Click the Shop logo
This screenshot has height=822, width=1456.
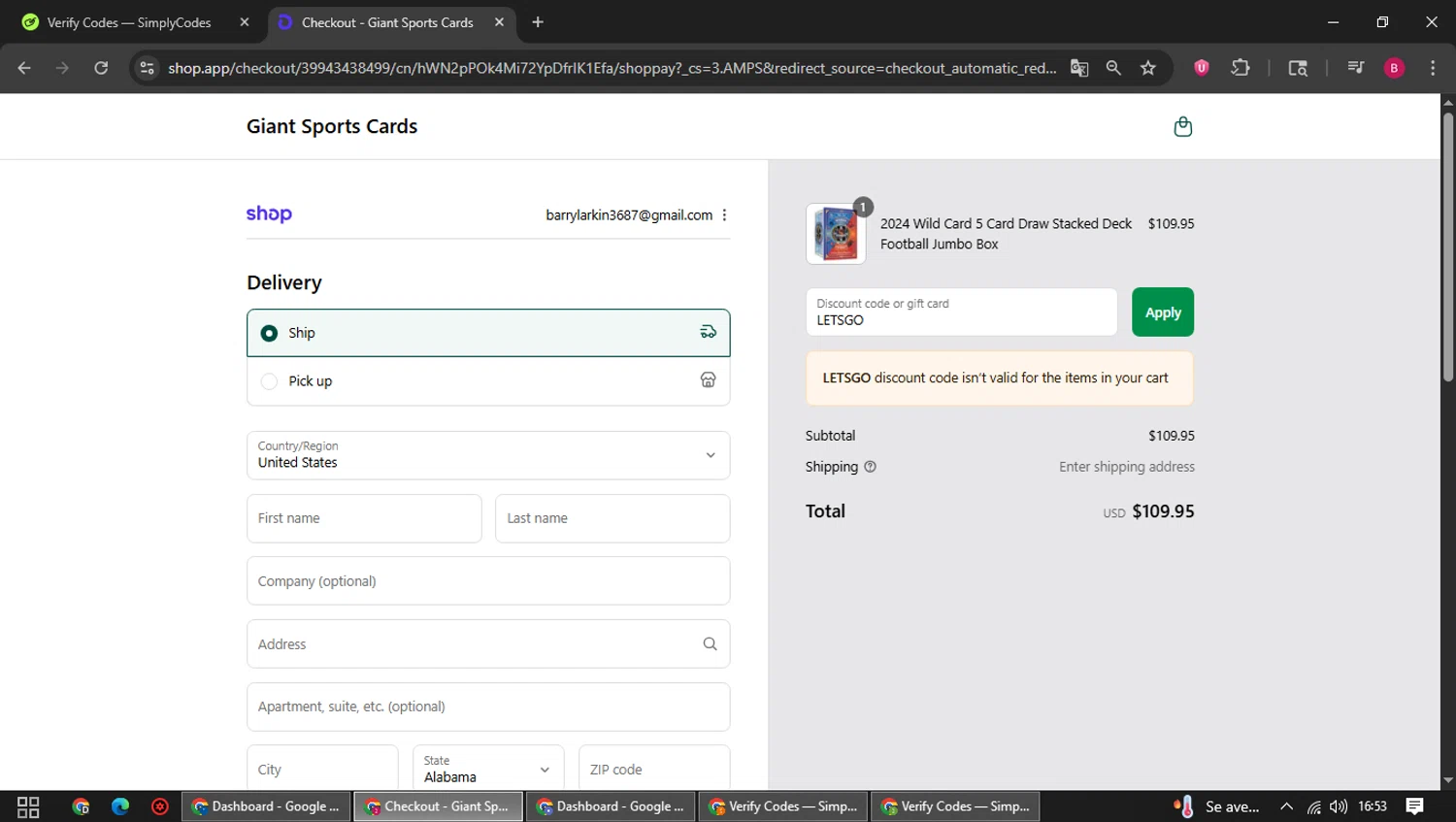(x=269, y=214)
